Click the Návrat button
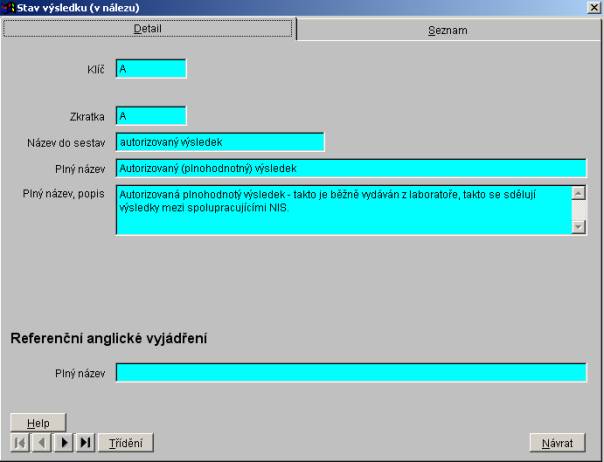The width and height of the screenshot is (604, 462). click(x=557, y=442)
